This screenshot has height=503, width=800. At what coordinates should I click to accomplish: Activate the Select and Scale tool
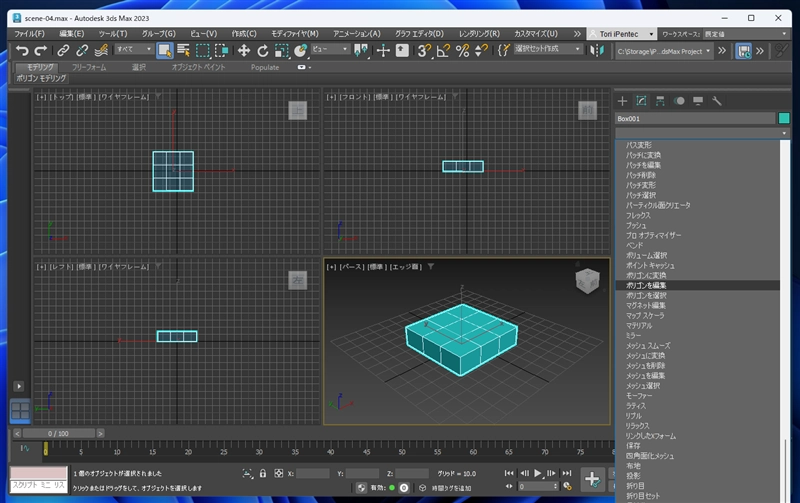coord(282,50)
